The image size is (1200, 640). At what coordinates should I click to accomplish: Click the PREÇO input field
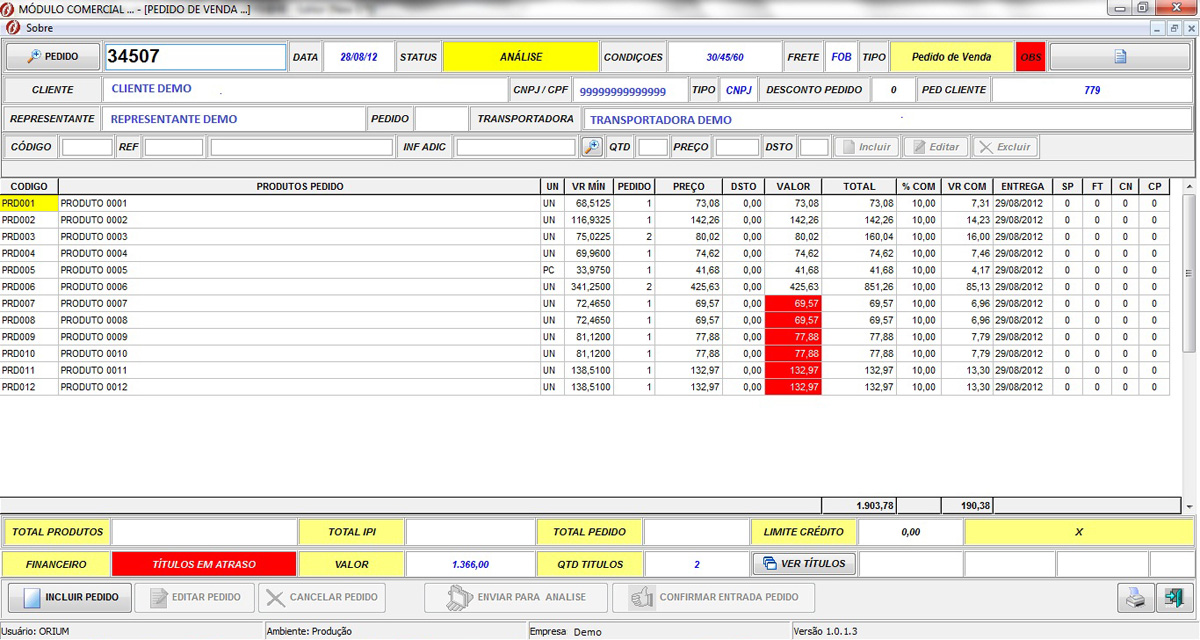coord(737,147)
